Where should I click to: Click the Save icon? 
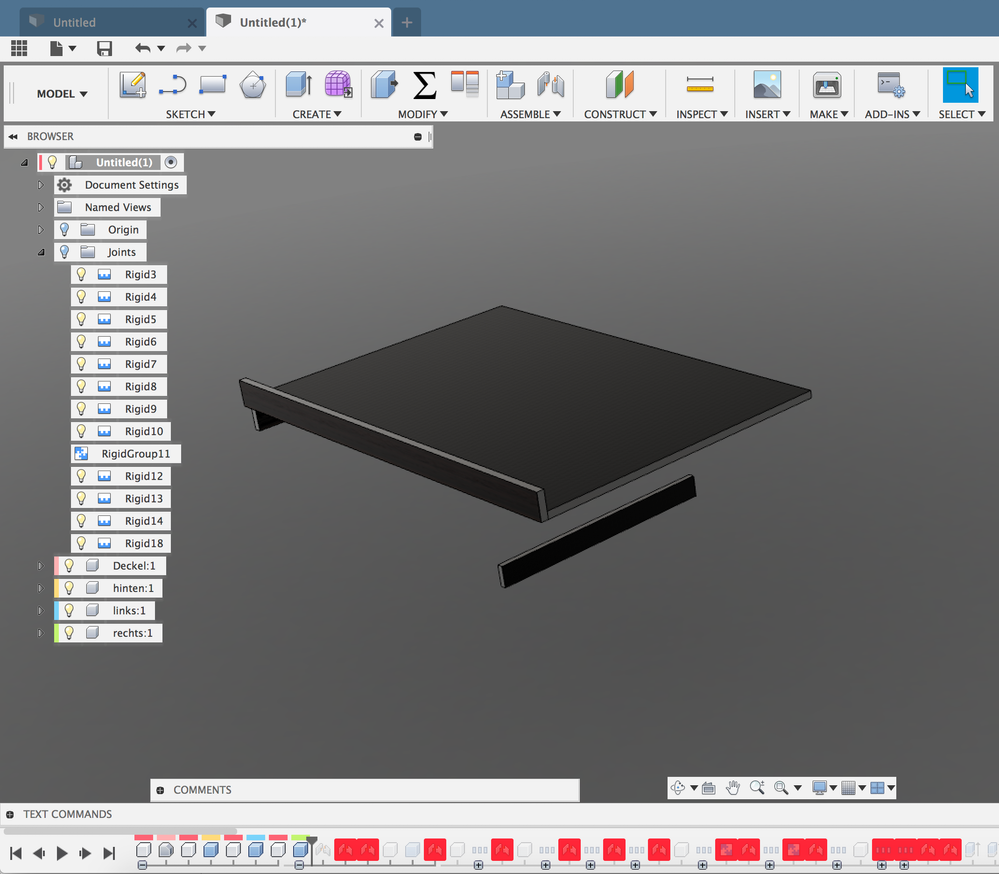point(104,48)
